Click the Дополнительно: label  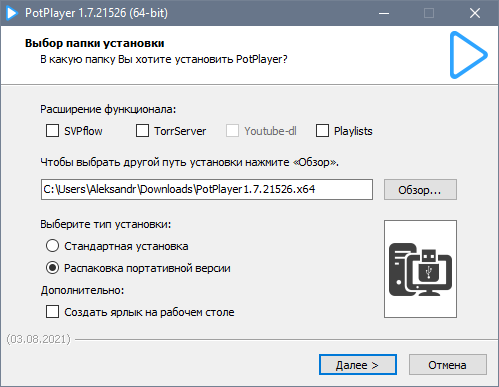click(x=82, y=290)
